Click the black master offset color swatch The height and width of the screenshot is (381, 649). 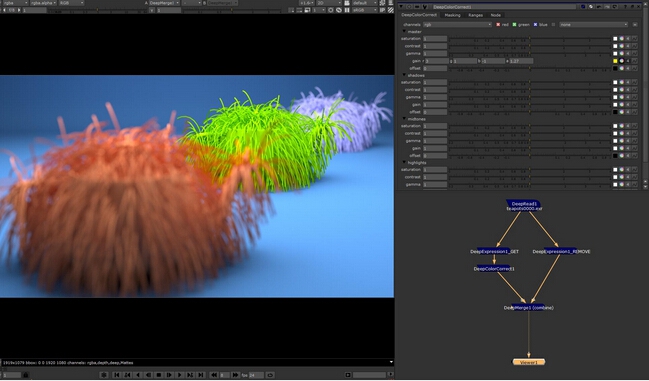pyautogui.click(x=615, y=69)
